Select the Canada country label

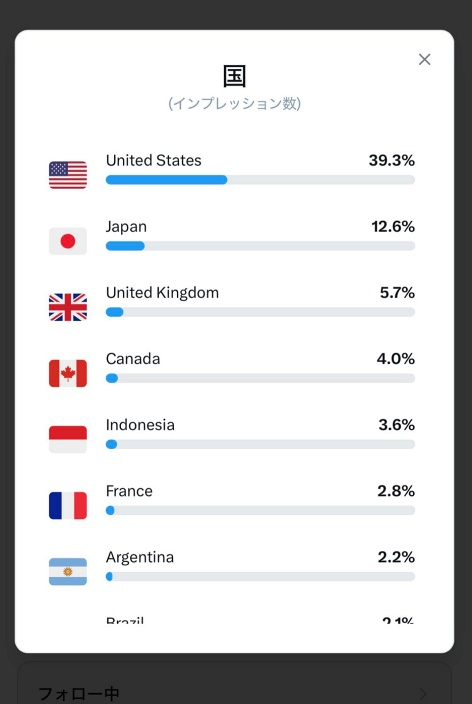click(x=133, y=359)
